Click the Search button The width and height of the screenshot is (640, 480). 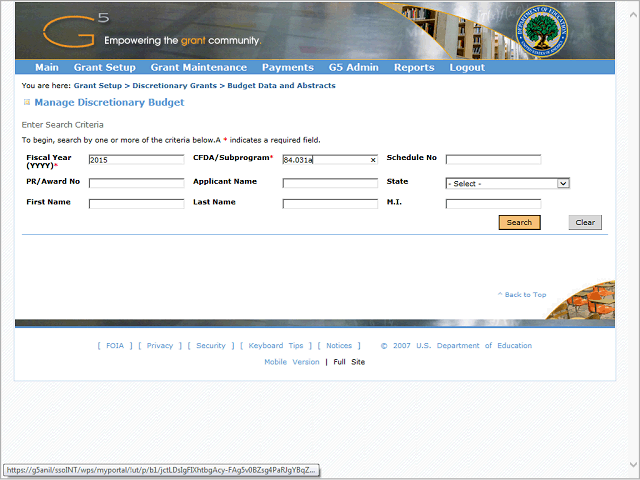(519, 222)
